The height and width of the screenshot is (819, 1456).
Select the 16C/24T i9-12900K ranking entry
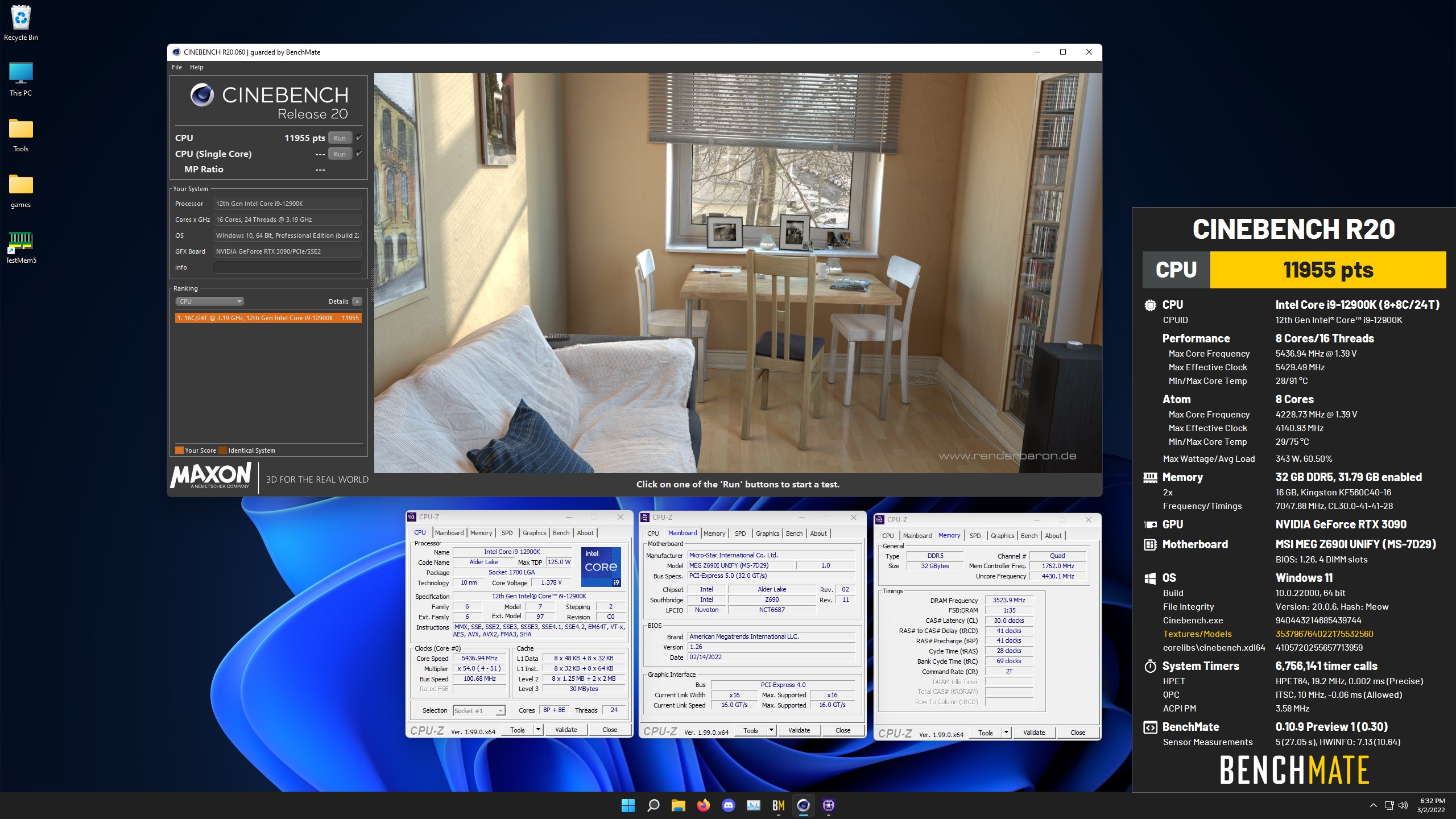coord(268,318)
